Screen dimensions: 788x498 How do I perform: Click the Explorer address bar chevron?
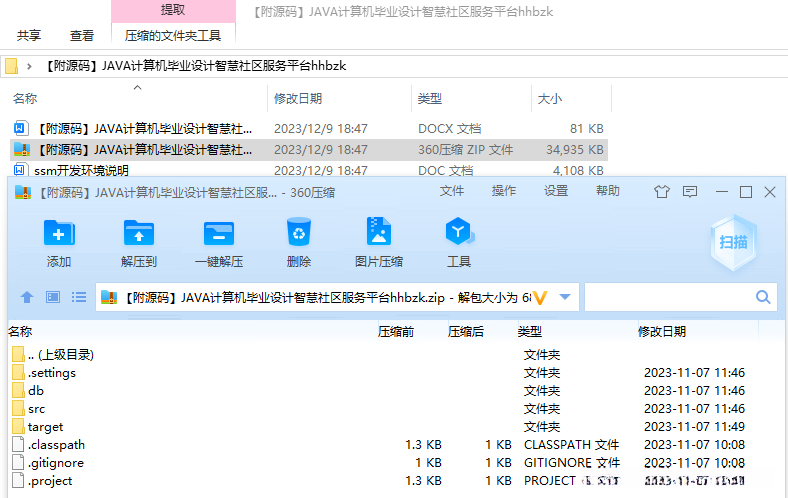click(x=30, y=66)
